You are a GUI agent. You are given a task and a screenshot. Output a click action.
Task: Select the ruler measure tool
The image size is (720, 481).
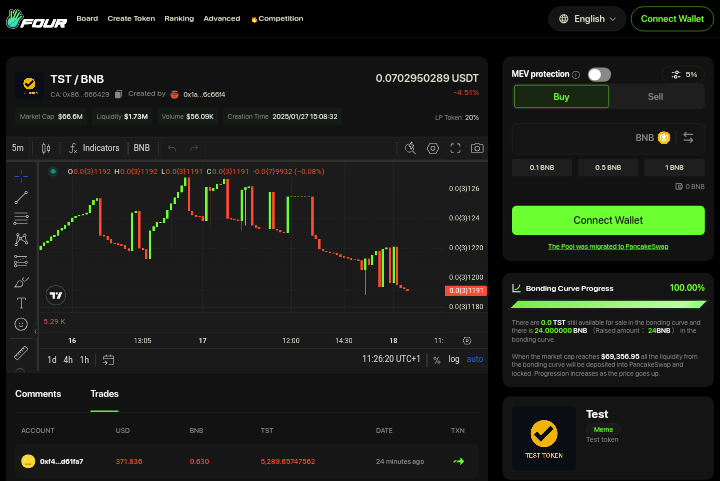21,352
